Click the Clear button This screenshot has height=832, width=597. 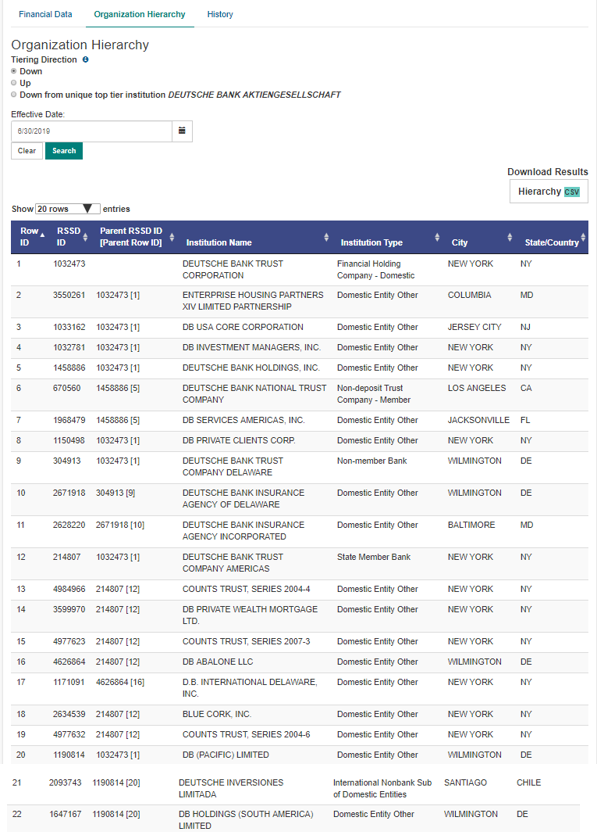tap(27, 151)
